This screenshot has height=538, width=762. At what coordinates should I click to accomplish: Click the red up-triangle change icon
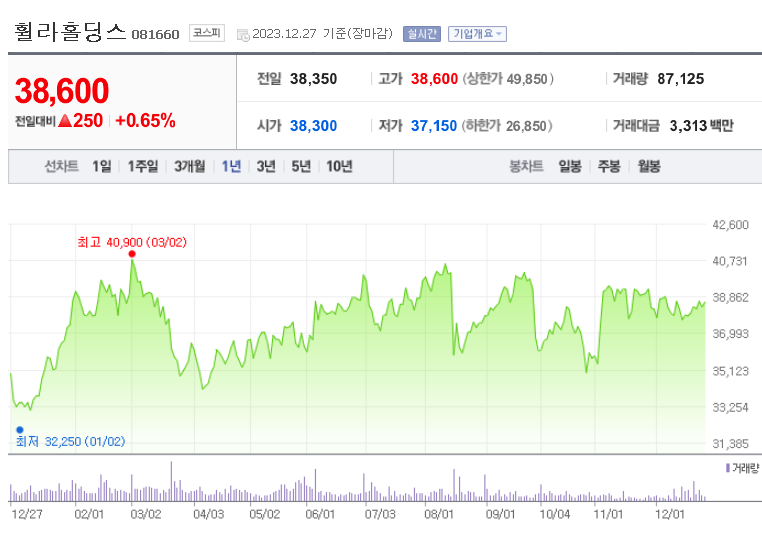[x=65, y=121]
